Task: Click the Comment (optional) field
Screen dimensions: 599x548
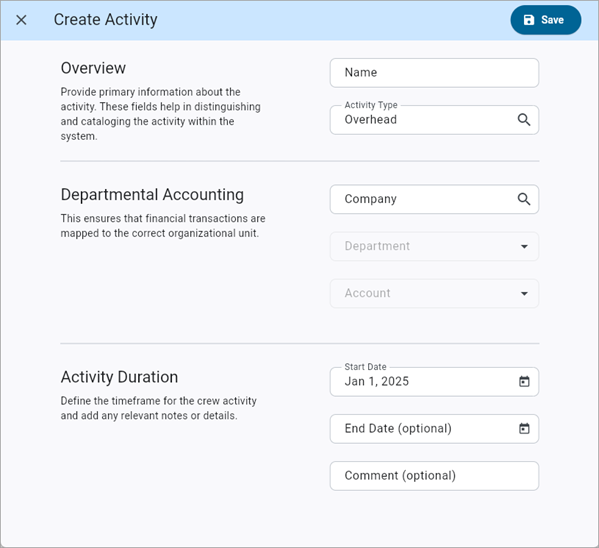Action: pos(434,476)
